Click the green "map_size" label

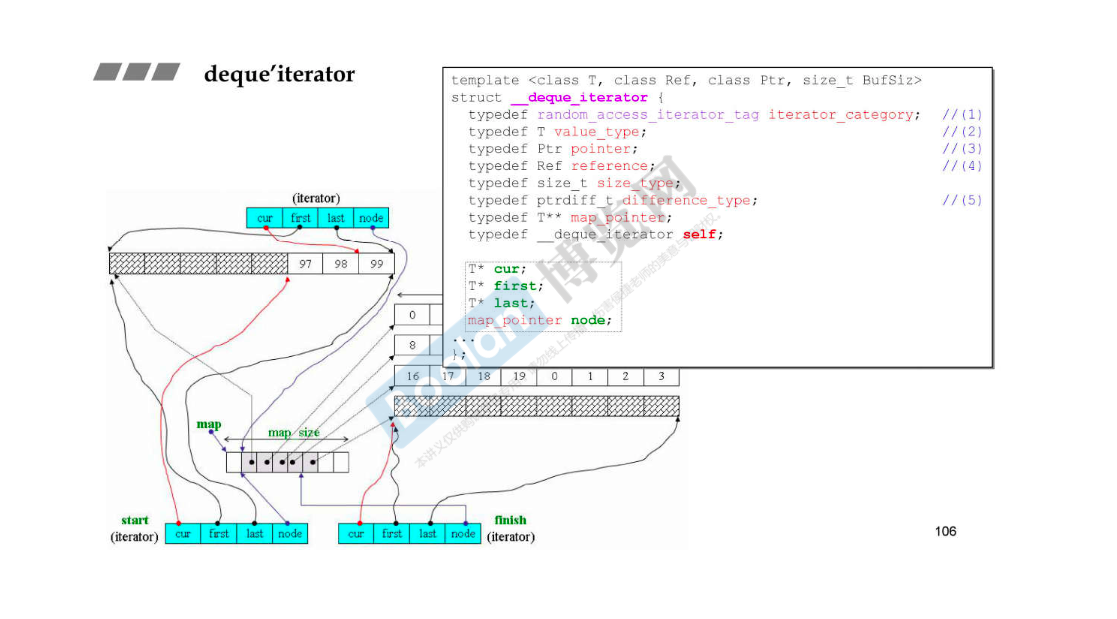click(x=293, y=432)
